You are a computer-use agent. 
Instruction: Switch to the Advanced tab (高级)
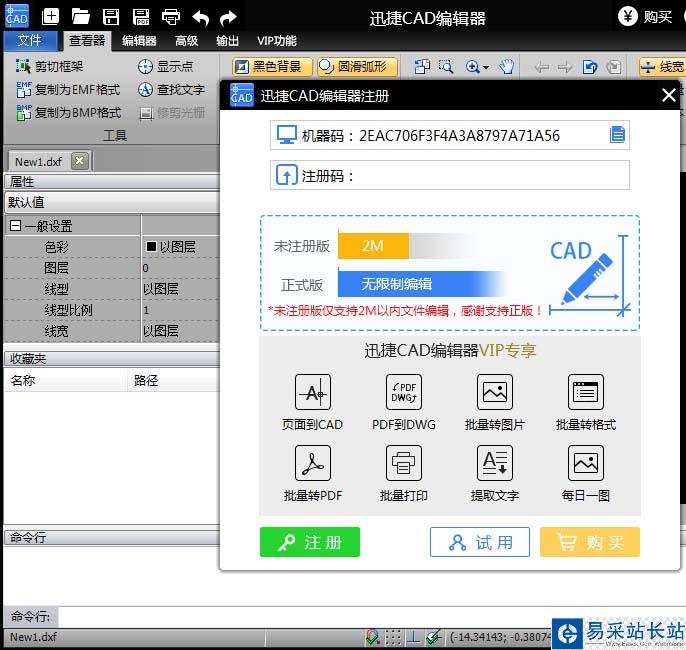186,41
